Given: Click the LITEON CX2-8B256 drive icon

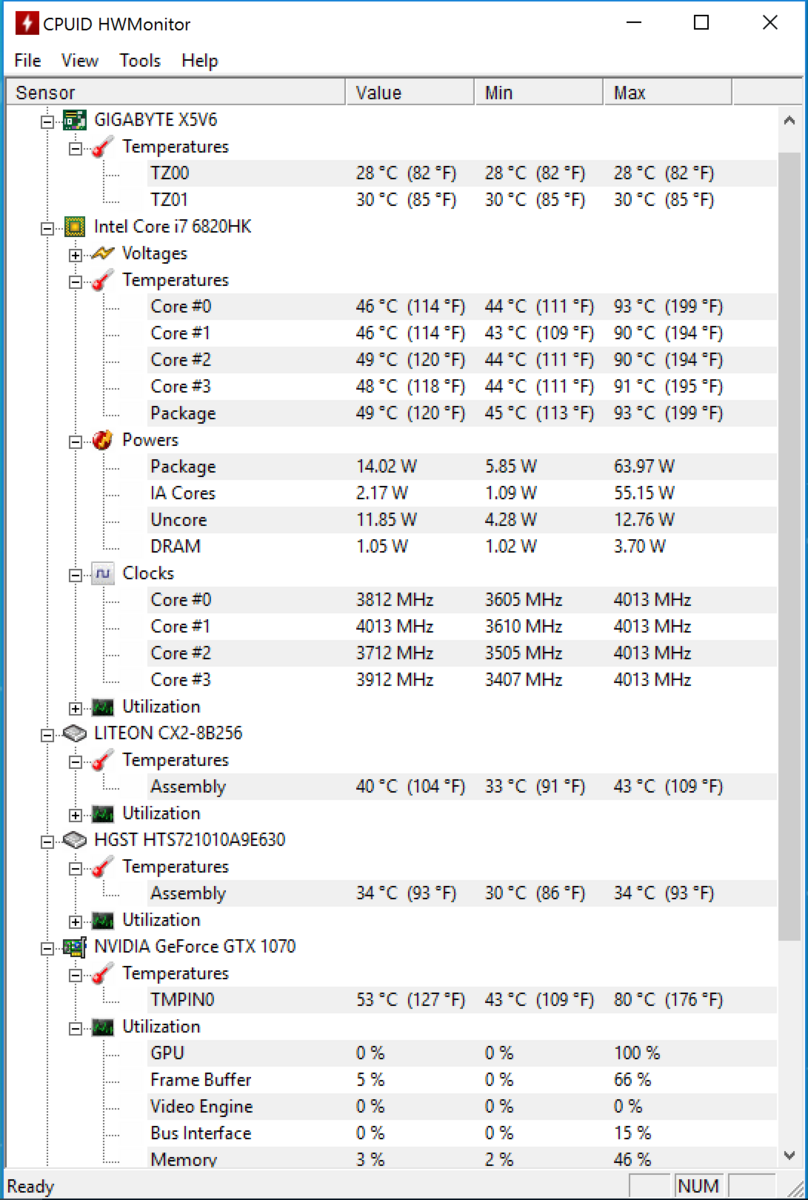Looking at the screenshot, I should tap(73, 733).
